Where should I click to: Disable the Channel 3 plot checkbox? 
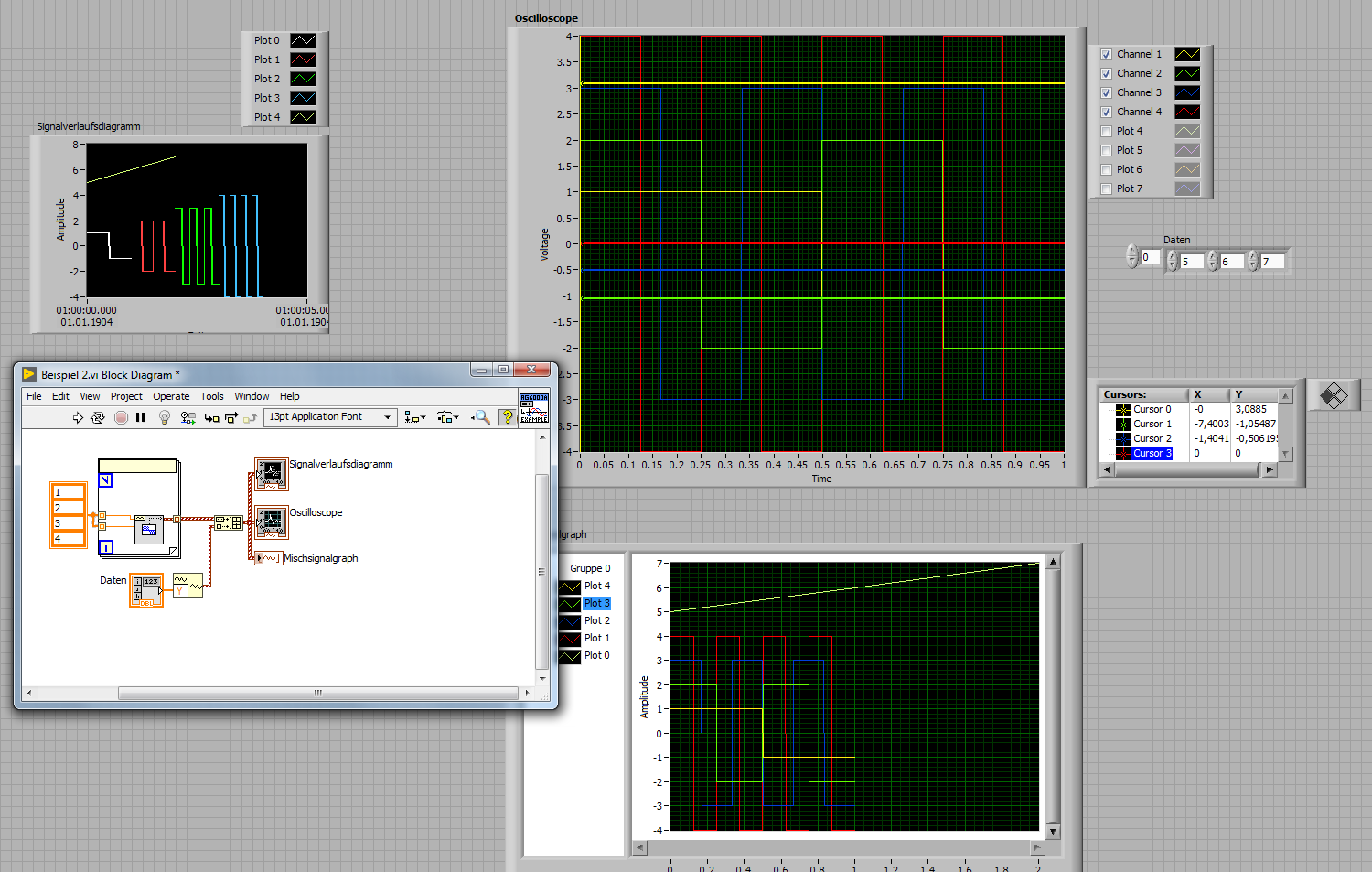pyautogui.click(x=1106, y=93)
